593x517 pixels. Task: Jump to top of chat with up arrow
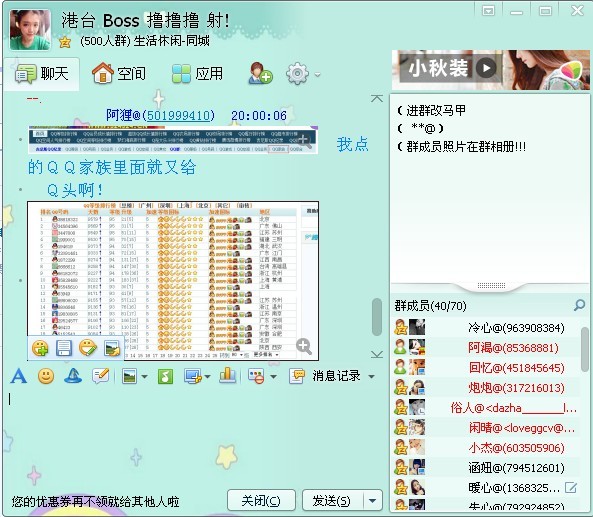pos(377,99)
